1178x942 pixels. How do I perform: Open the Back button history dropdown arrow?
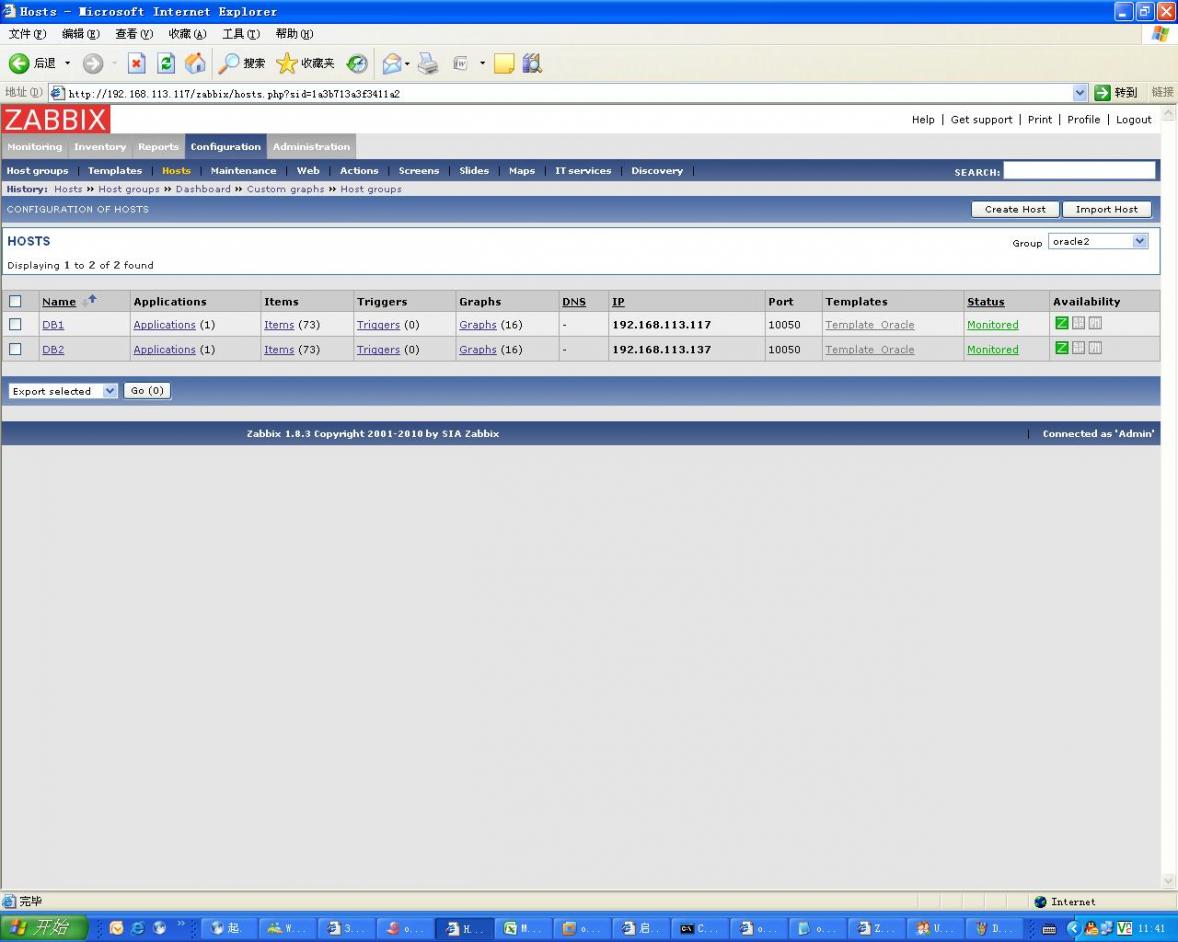pyautogui.click(x=68, y=63)
